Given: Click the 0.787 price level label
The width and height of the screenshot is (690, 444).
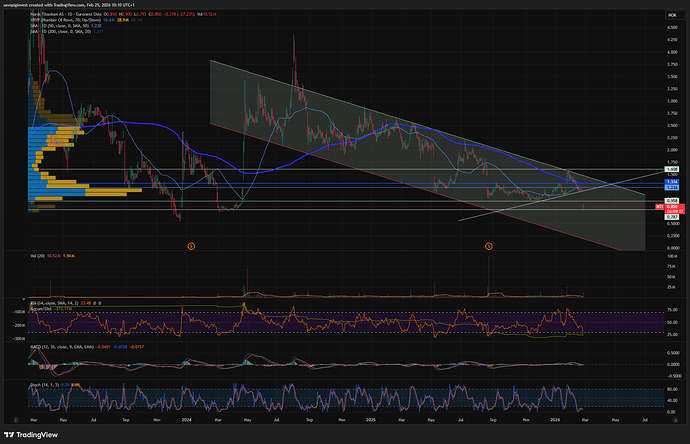Looking at the screenshot, I should coord(672,215).
